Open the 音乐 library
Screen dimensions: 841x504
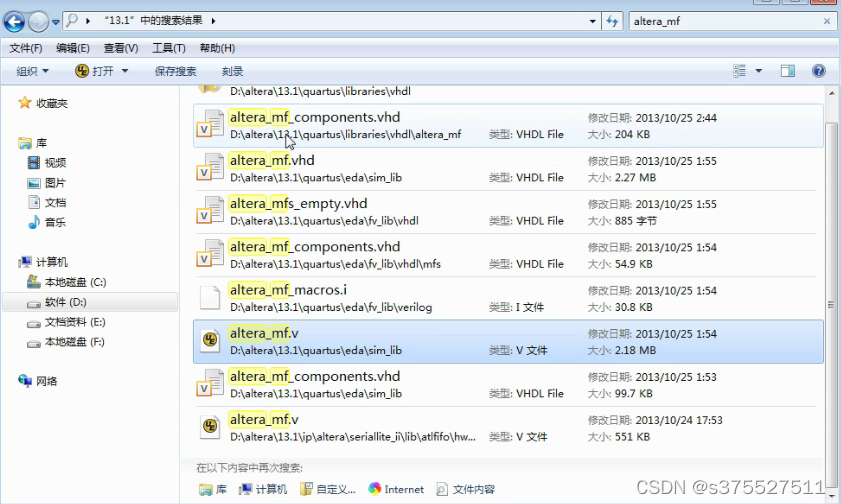[x=47, y=222]
